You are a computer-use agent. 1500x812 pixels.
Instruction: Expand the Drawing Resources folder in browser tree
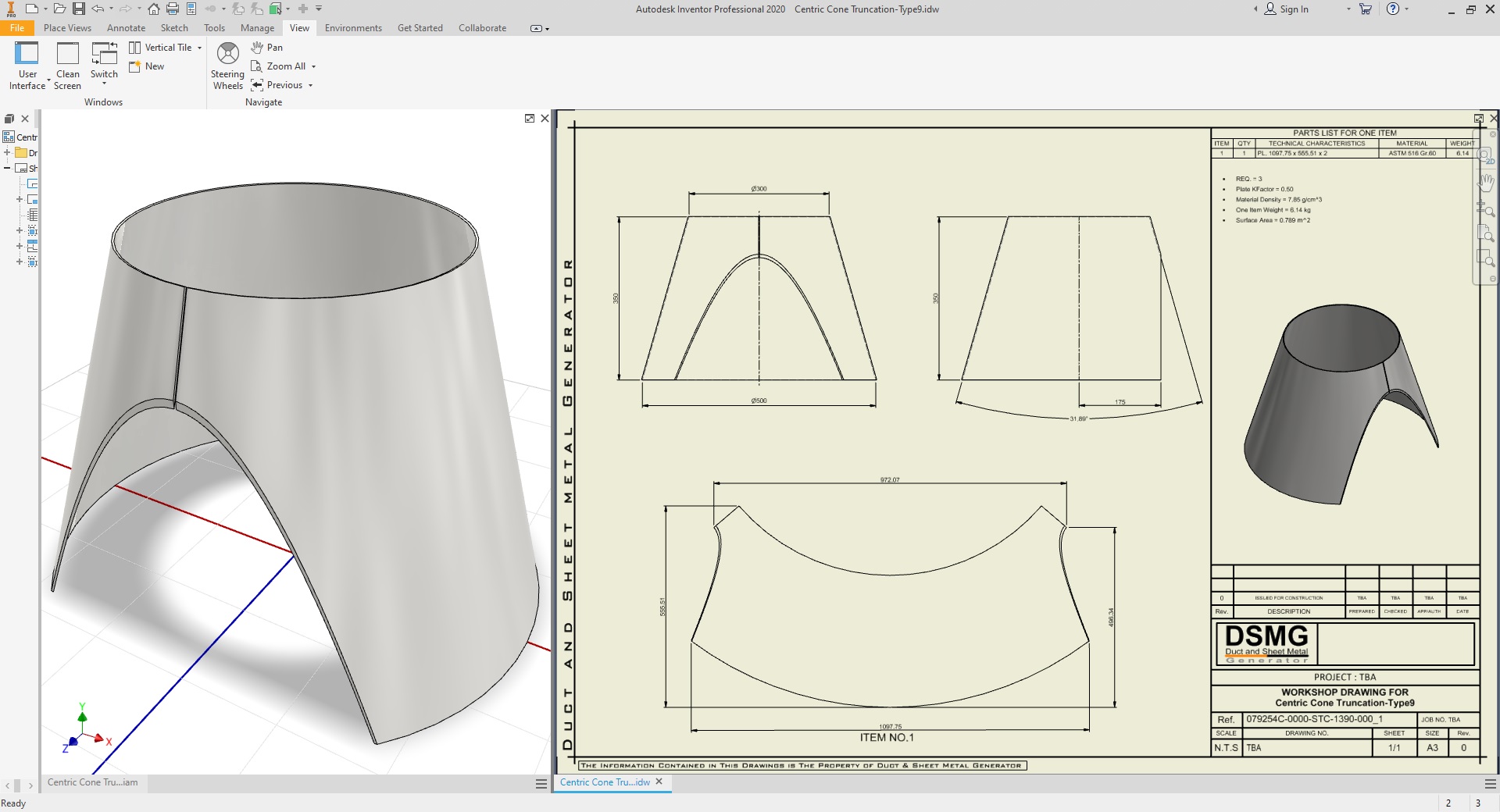[7, 153]
